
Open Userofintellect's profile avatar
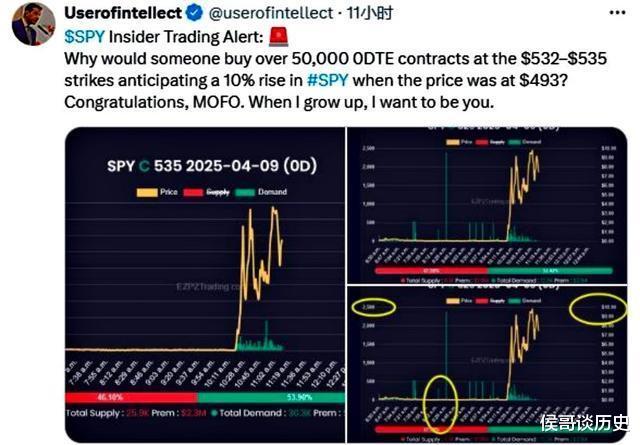tap(33, 24)
